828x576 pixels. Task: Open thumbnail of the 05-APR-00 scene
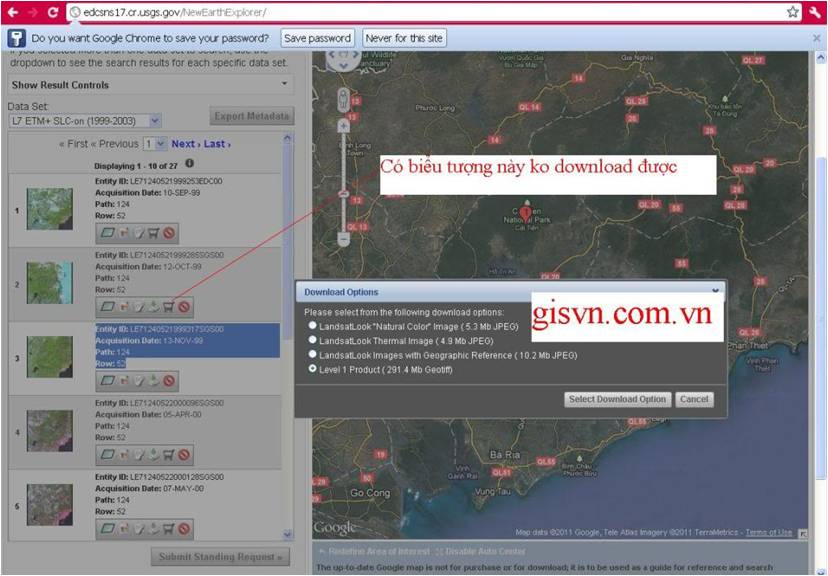tap(50, 431)
